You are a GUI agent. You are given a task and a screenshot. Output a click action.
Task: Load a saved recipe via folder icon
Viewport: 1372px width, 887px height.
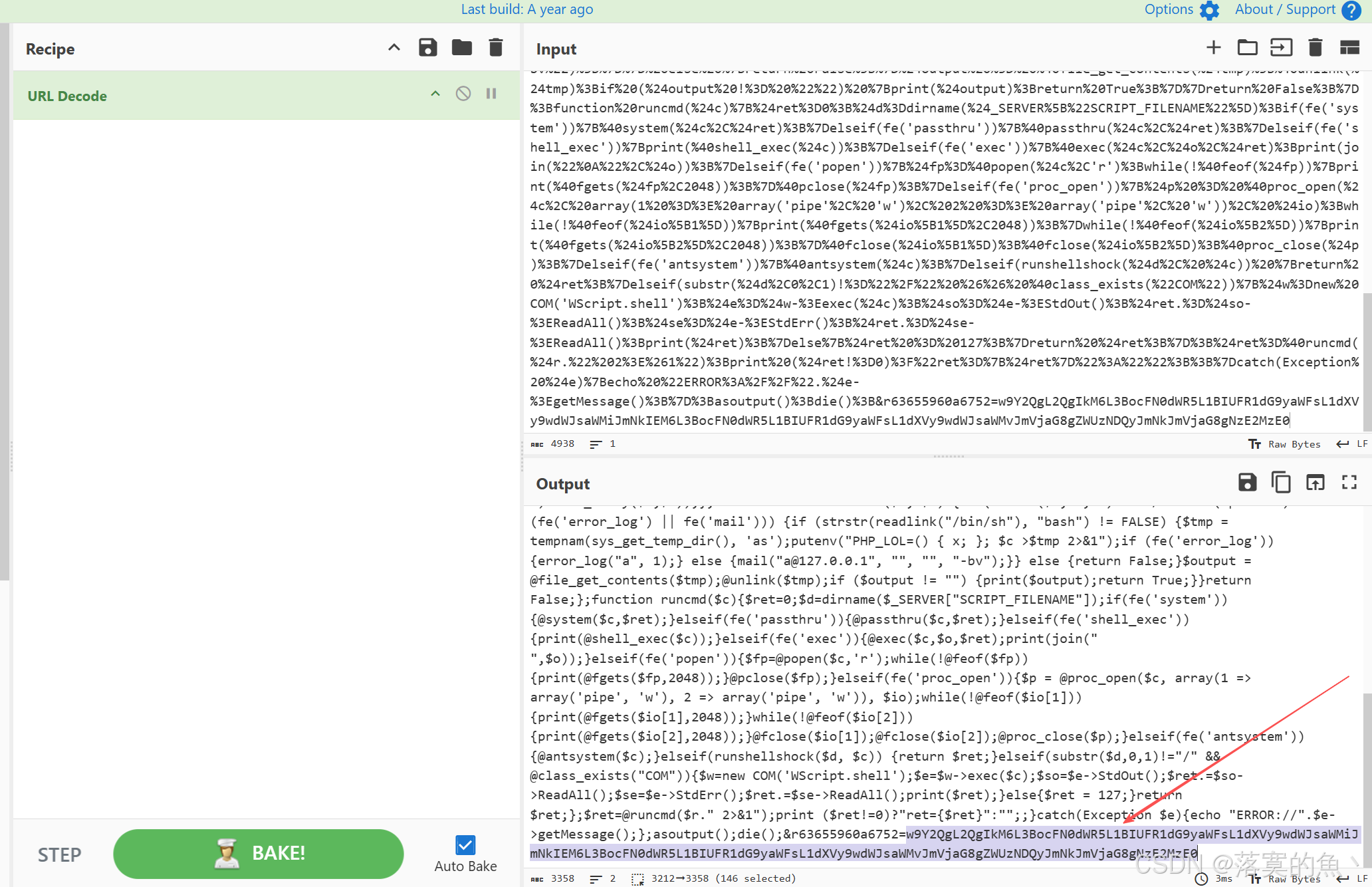click(461, 48)
